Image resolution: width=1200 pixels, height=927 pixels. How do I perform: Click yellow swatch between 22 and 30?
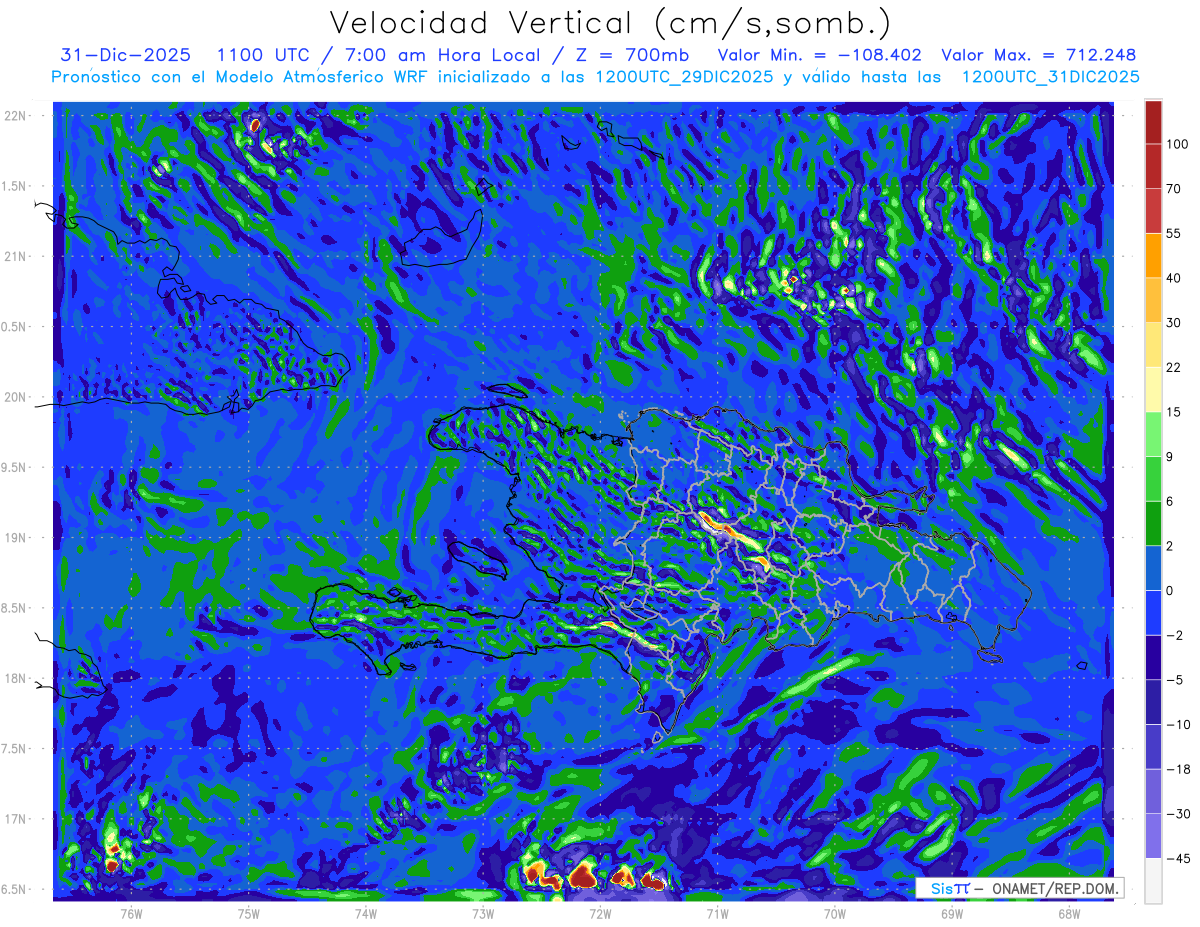click(x=1153, y=345)
